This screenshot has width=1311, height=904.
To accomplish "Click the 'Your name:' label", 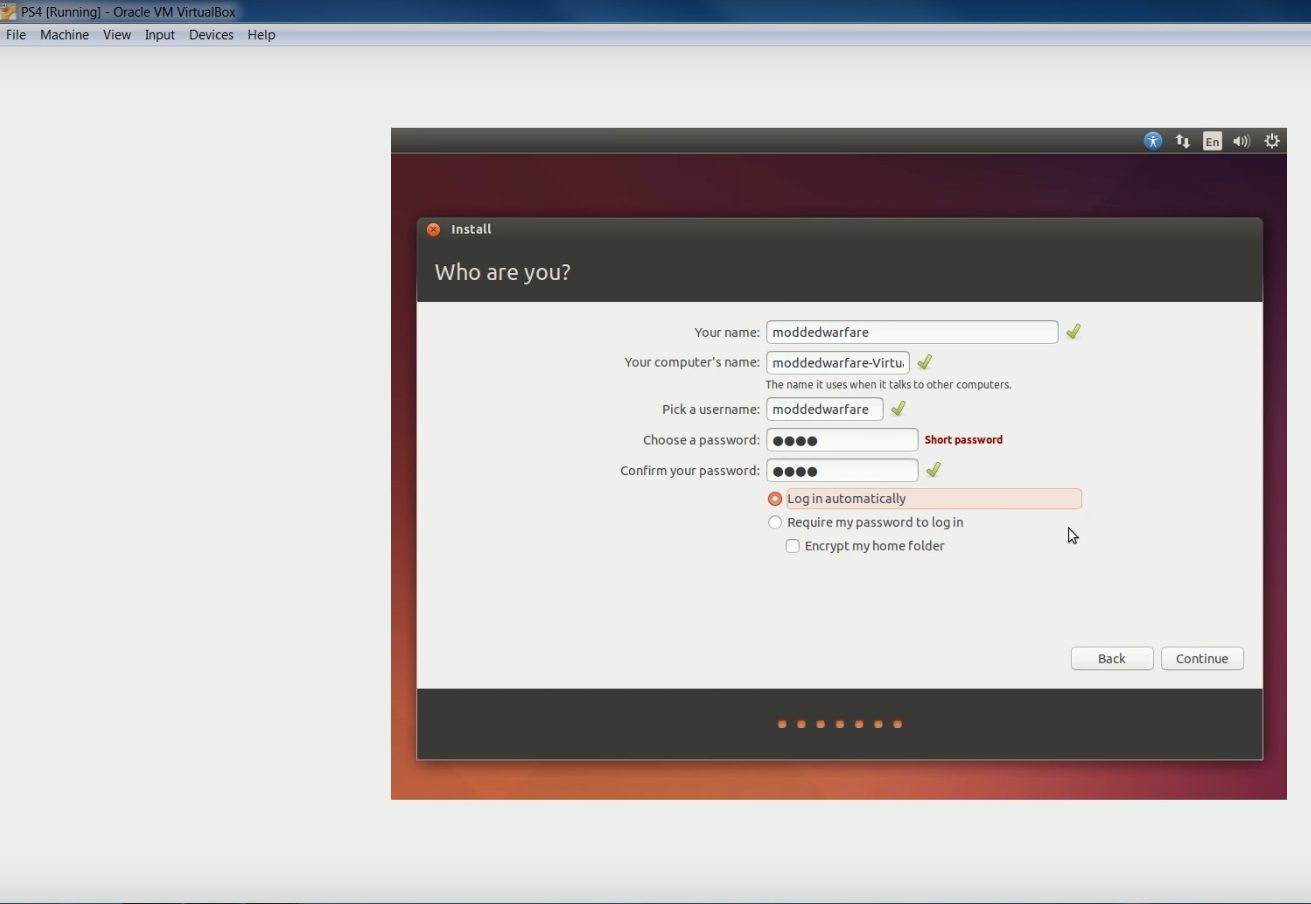I will pyautogui.click(x=727, y=332).
